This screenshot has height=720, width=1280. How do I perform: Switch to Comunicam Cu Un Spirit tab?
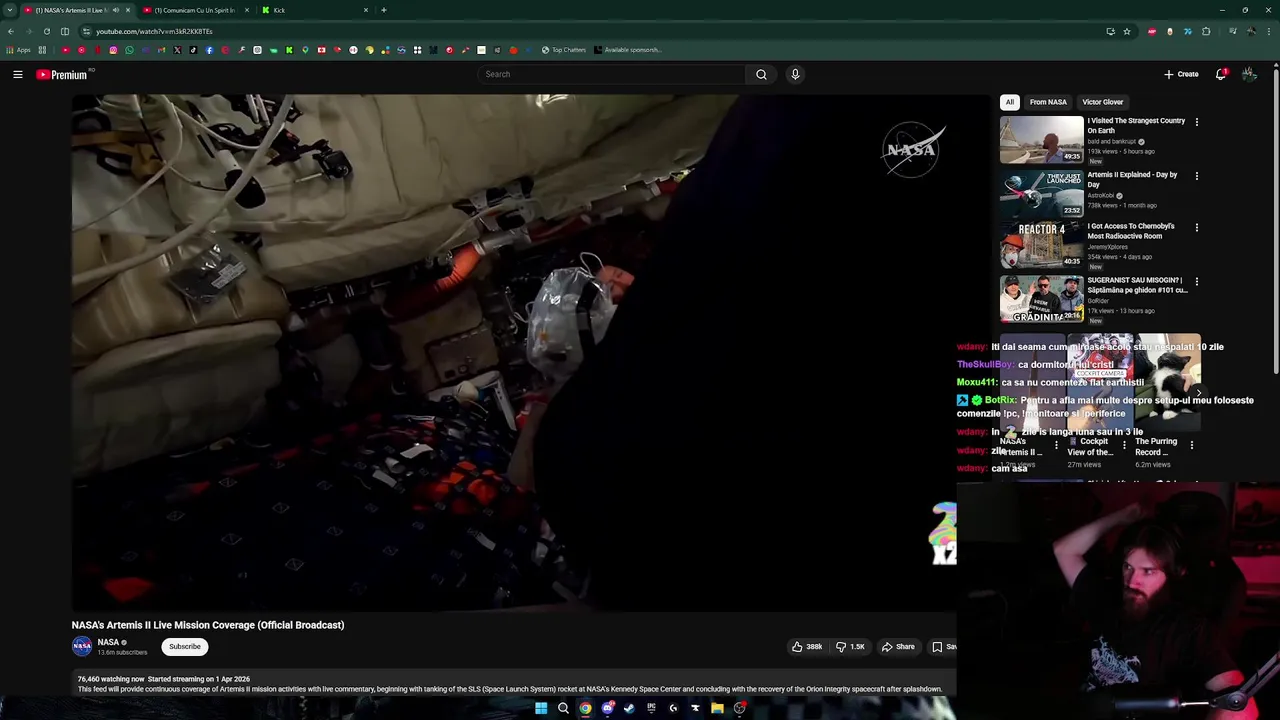[196, 10]
